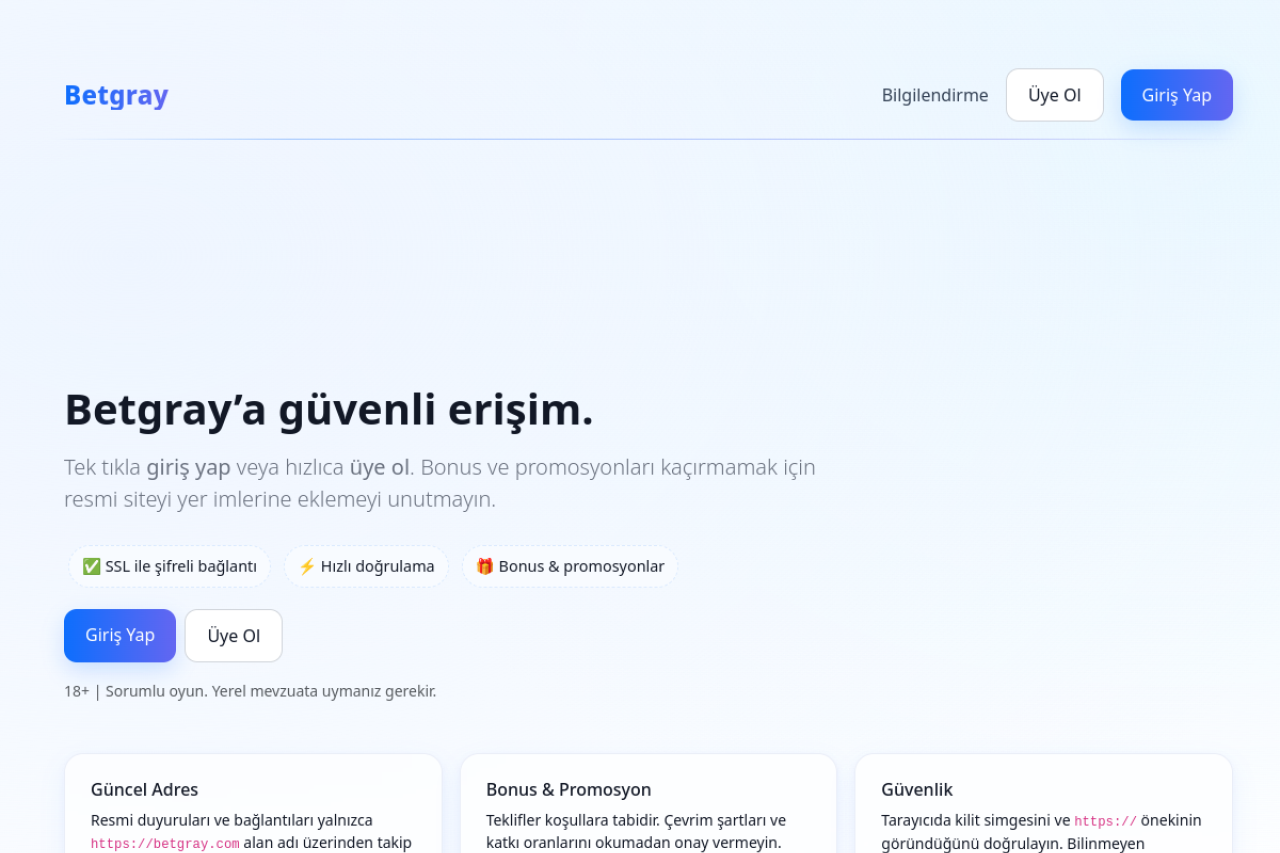Select the 'Bonus & promosyonlar' badge text

click(581, 567)
